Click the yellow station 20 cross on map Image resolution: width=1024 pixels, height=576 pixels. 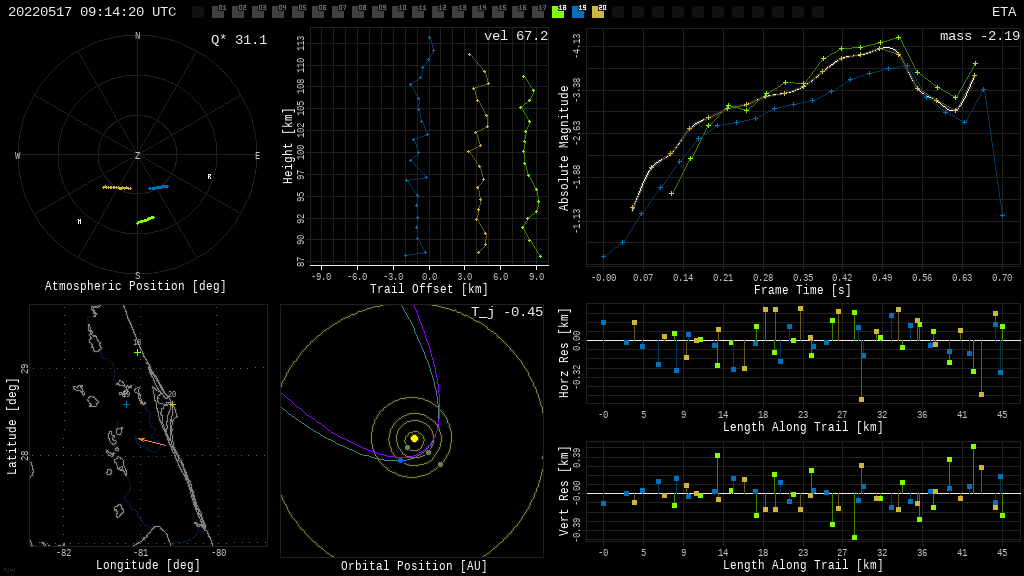pos(171,404)
